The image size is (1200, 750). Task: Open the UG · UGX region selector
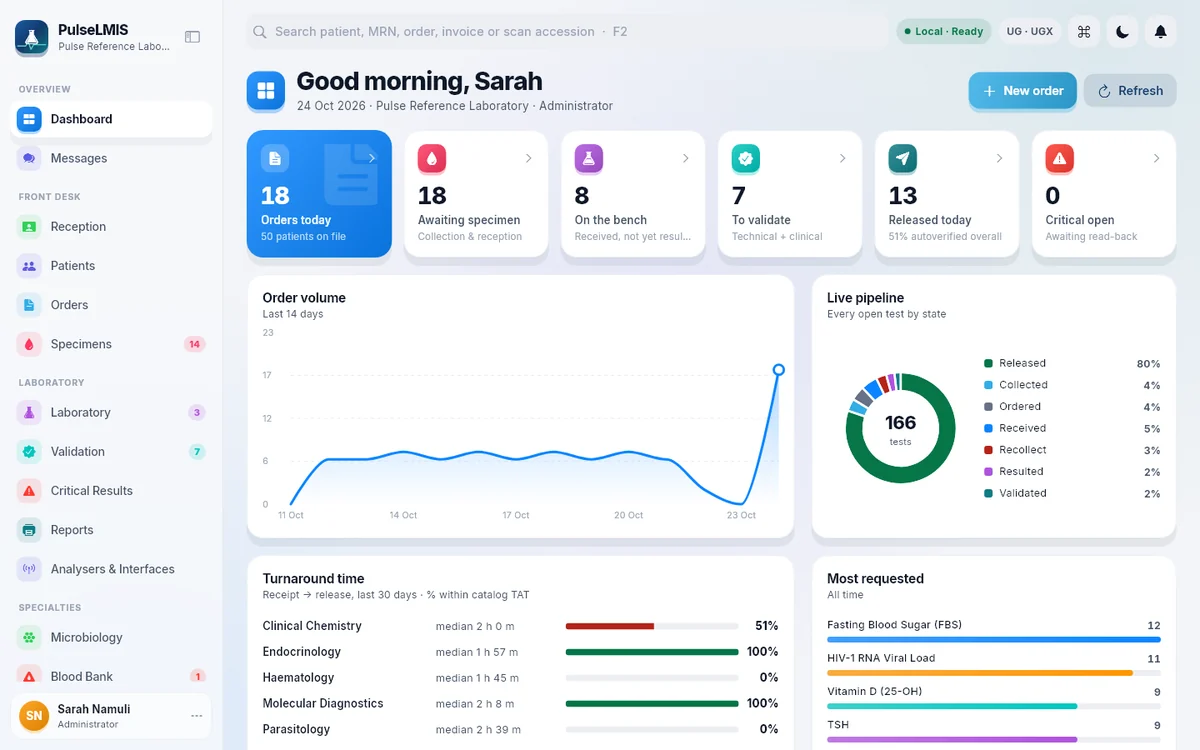pos(1030,32)
